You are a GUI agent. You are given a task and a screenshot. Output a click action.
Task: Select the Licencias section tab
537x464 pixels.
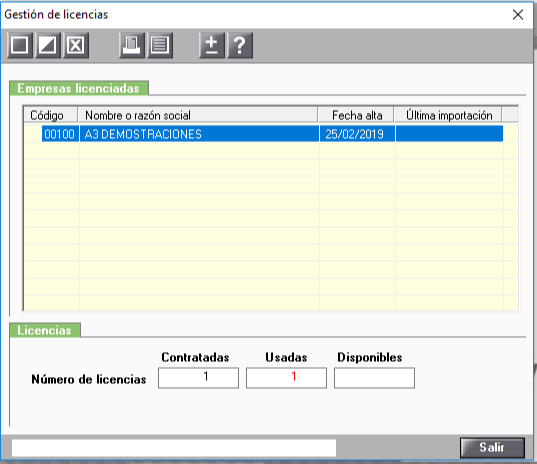[x=45, y=330]
